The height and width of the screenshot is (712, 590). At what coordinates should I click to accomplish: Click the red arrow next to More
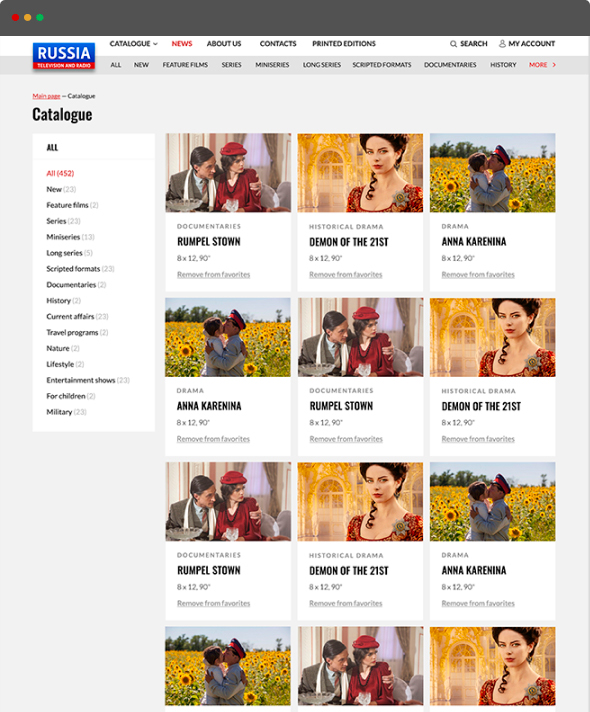pos(554,65)
